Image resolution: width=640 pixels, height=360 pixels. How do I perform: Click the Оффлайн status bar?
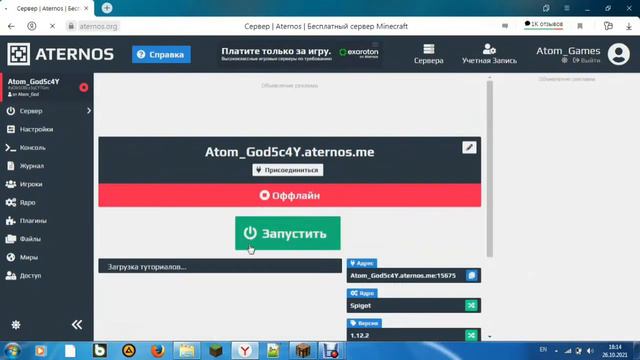click(x=290, y=196)
